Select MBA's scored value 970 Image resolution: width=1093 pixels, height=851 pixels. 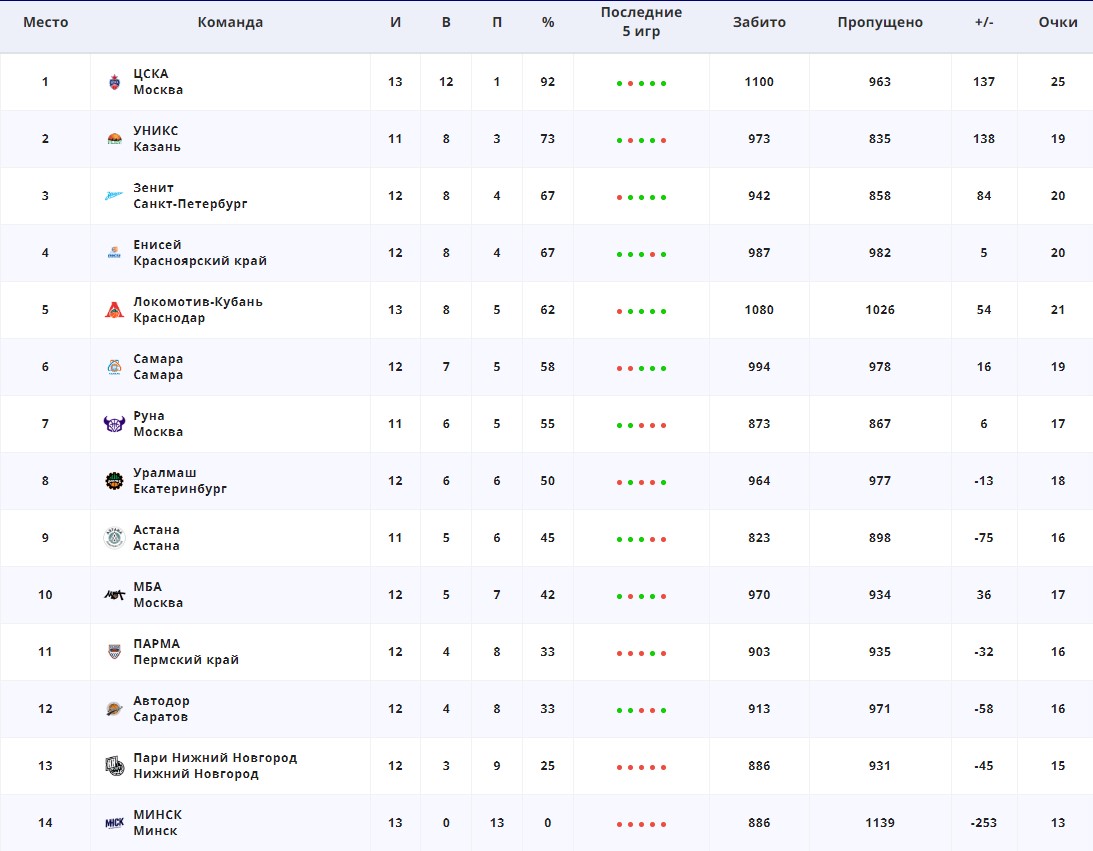[x=759, y=595]
